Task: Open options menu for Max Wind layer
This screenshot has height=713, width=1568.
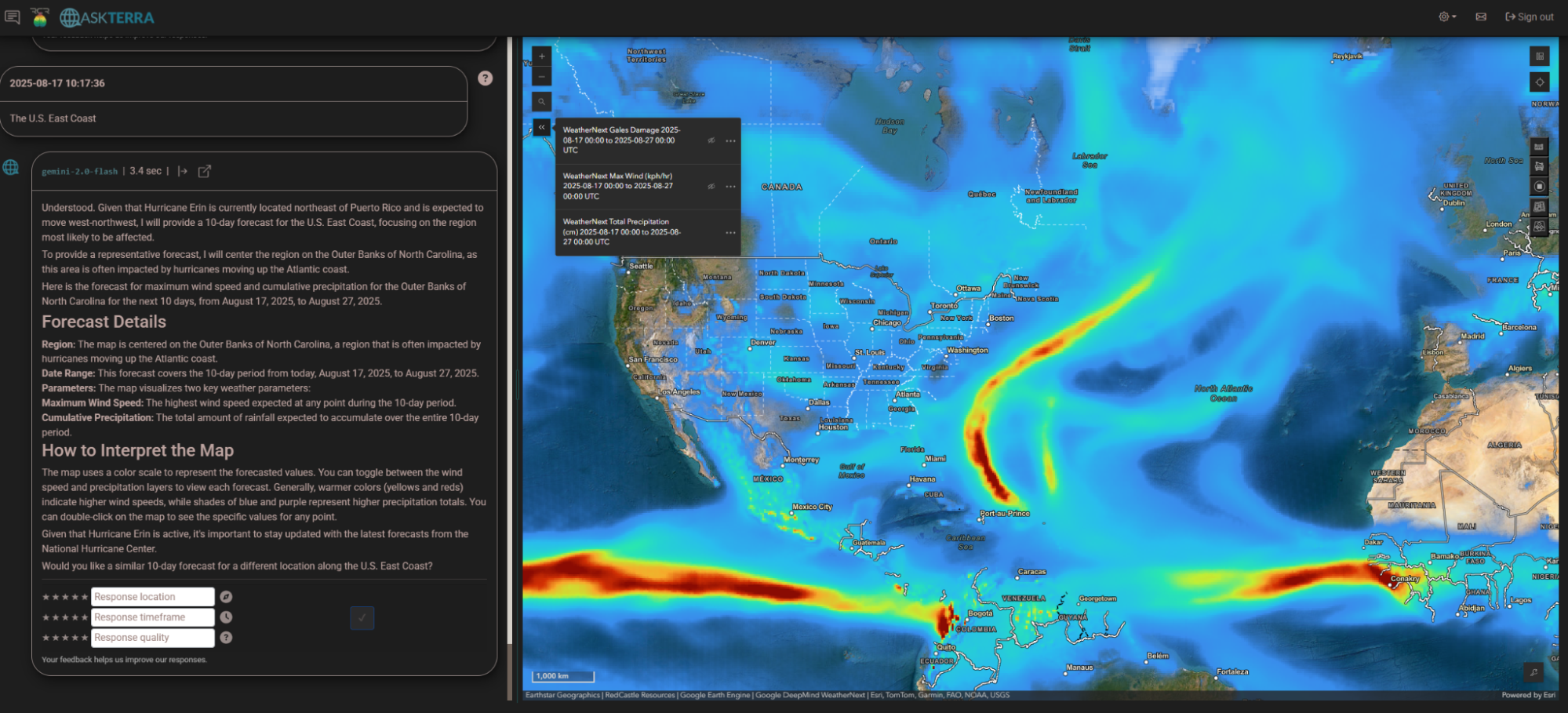Action: [x=730, y=187]
